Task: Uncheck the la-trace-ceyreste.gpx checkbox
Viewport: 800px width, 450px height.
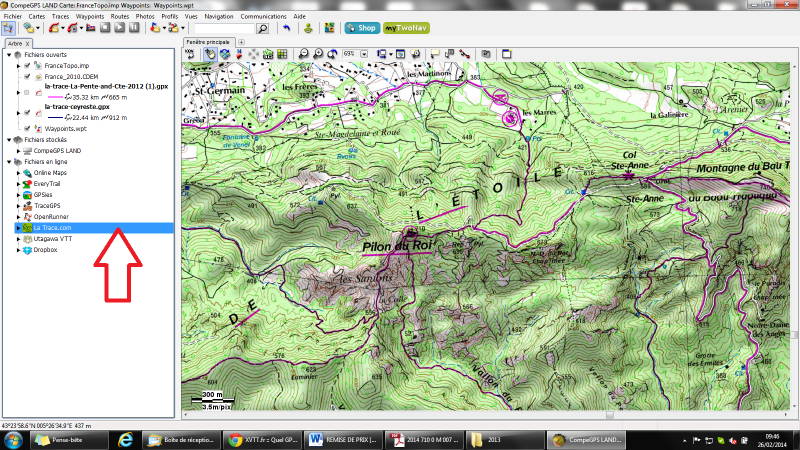Action: click(27, 113)
